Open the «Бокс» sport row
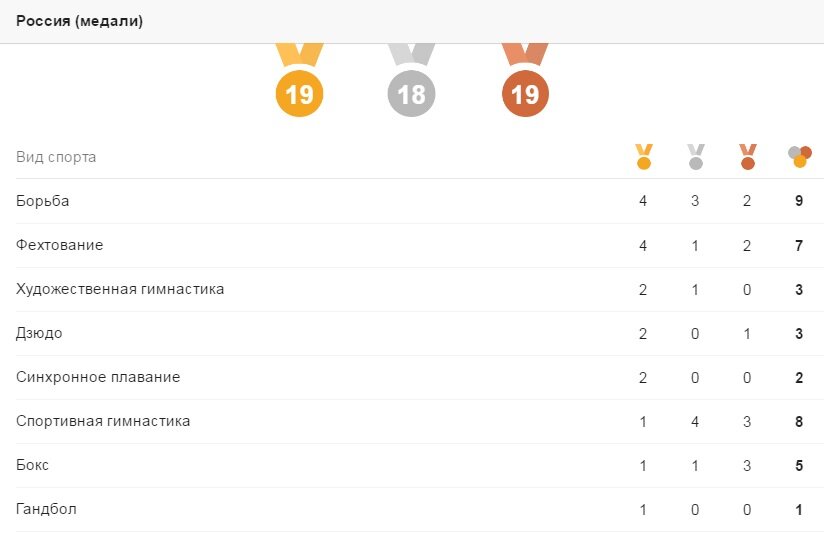This screenshot has width=824, height=533. tap(33, 465)
